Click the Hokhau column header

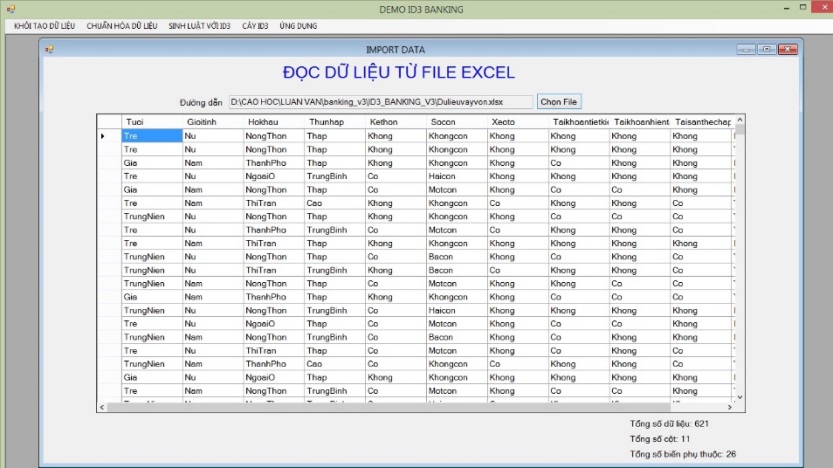[274, 122]
